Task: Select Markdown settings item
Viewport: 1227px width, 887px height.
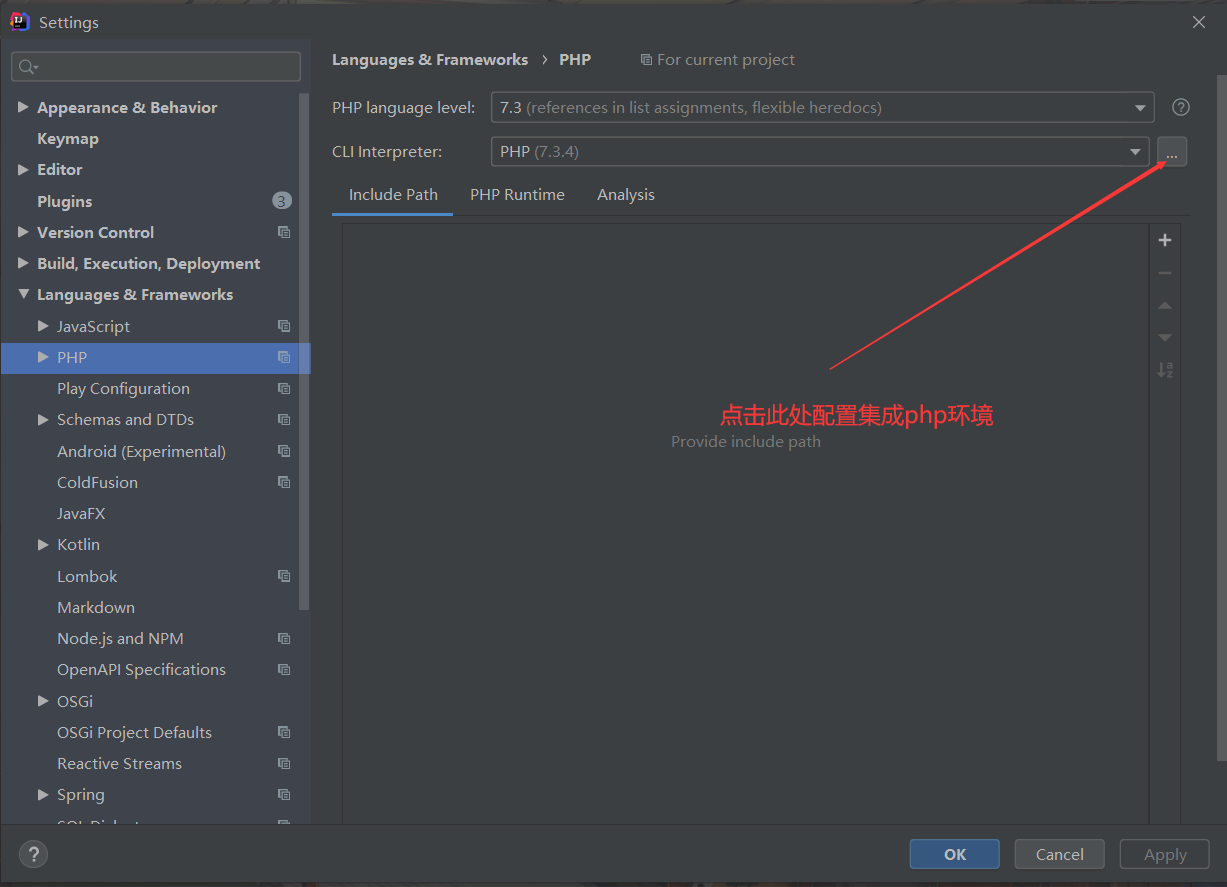Action: tap(96, 607)
